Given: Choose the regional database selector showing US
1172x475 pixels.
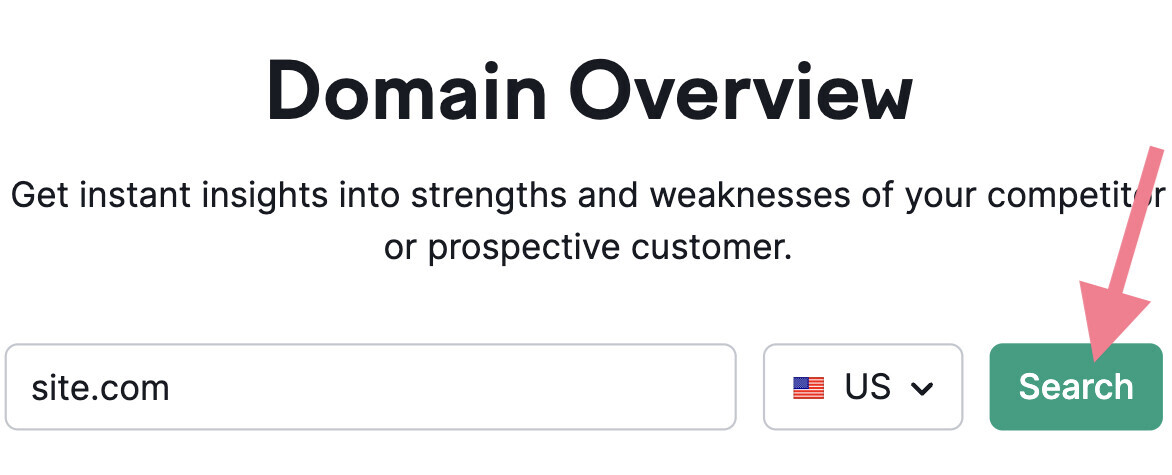Looking at the screenshot, I should click(862, 387).
